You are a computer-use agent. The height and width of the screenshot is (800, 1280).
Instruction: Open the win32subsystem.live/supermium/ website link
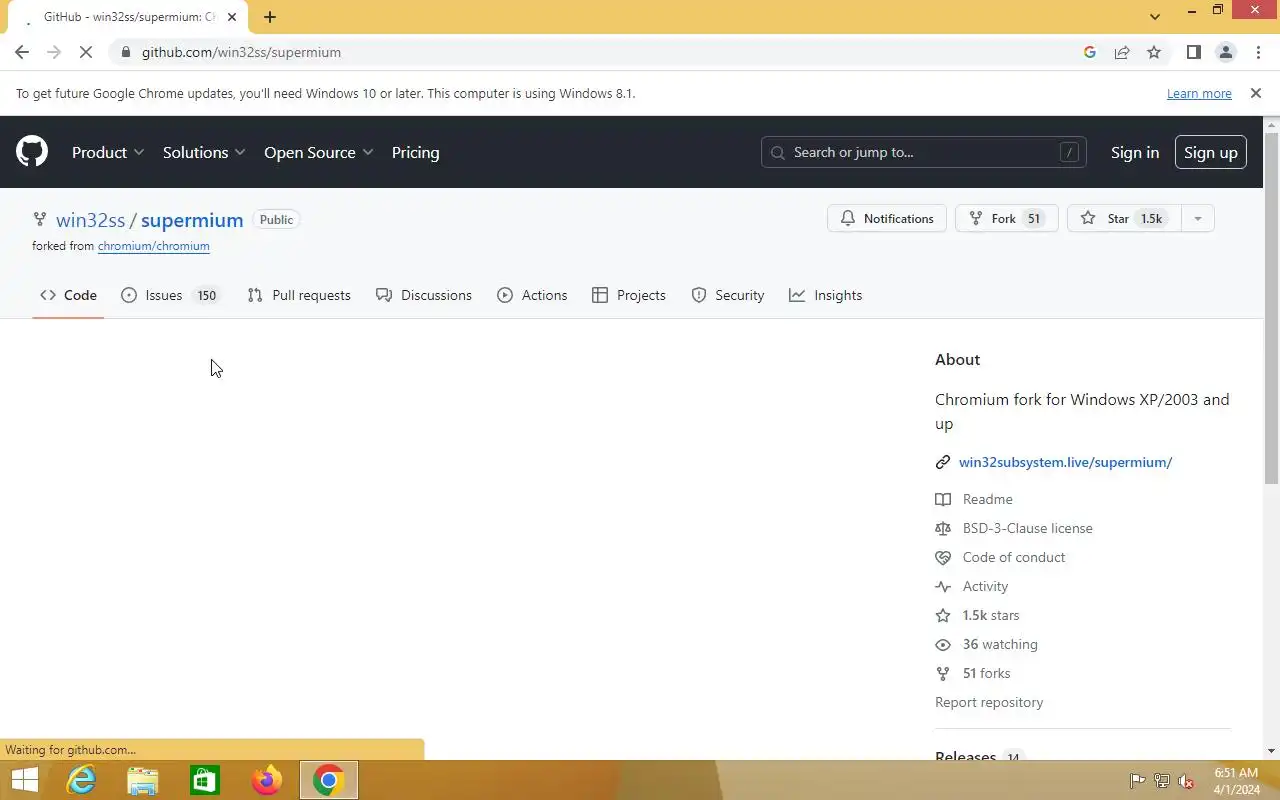1065,462
